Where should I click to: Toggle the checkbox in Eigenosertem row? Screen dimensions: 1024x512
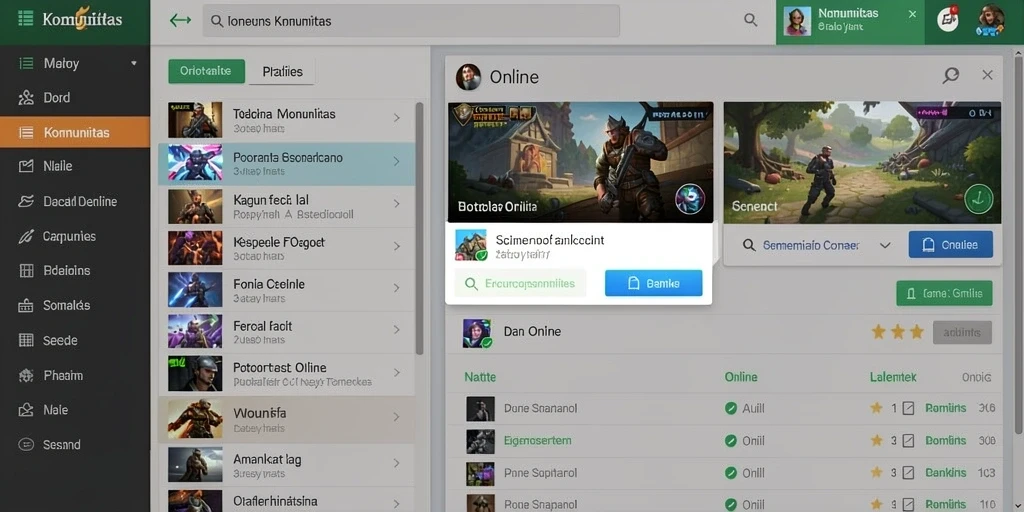pos(908,441)
